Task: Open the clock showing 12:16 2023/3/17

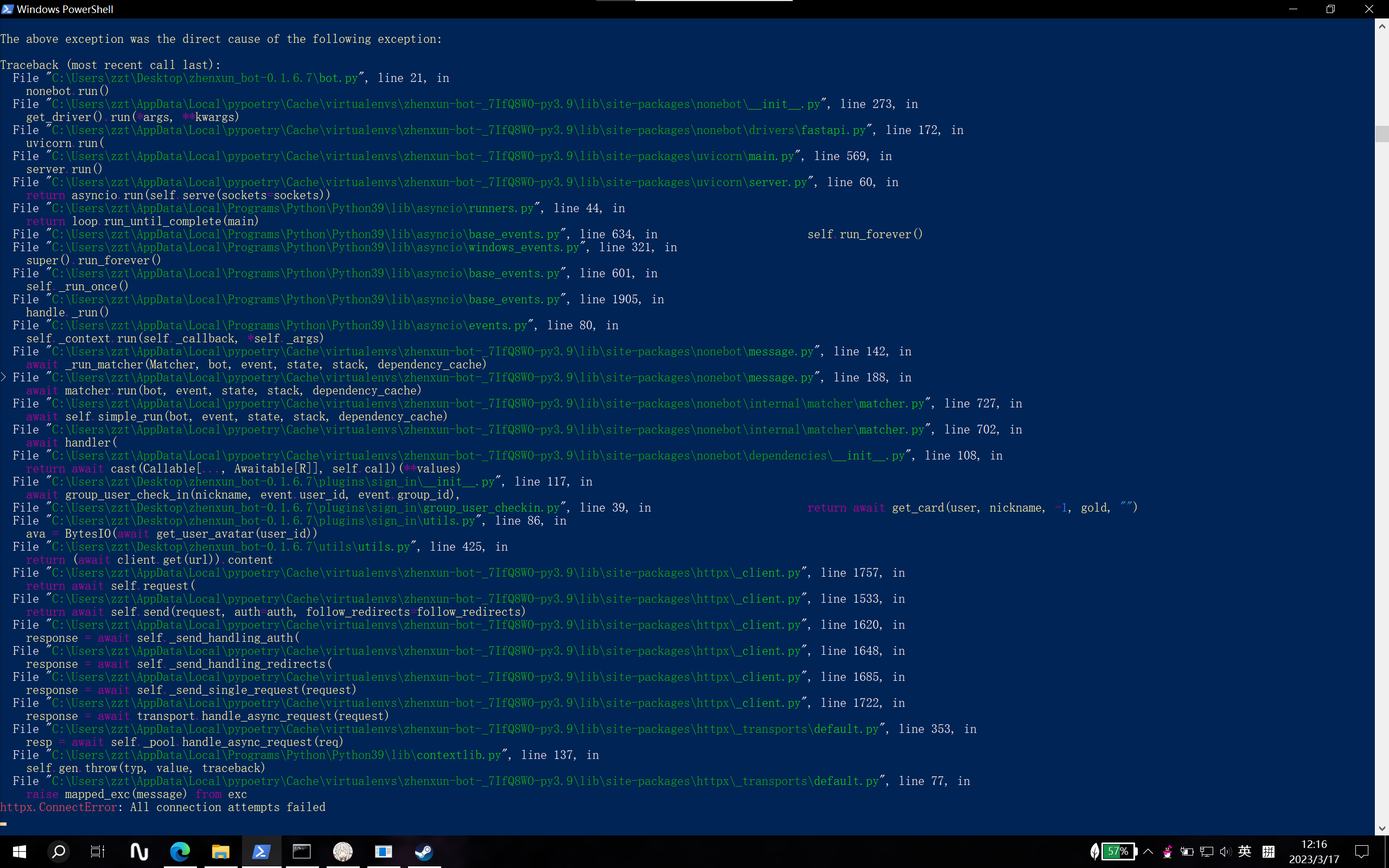Action: (x=1314, y=852)
